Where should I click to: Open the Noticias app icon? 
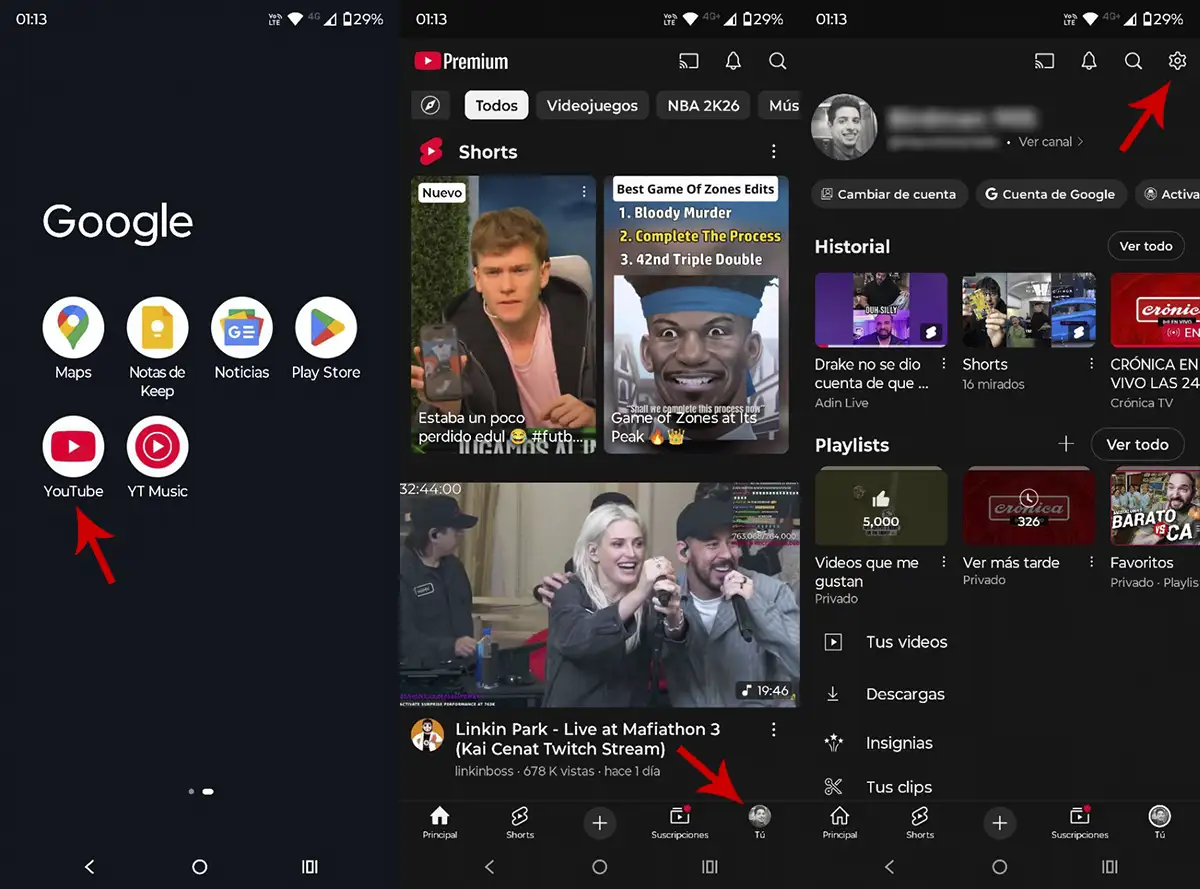[241, 327]
